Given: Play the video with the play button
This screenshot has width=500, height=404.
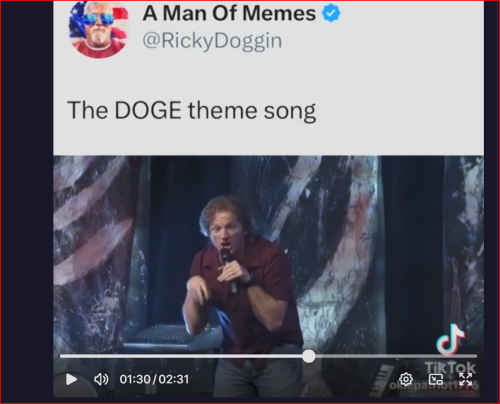Looking at the screenshot, I should 71,379.
